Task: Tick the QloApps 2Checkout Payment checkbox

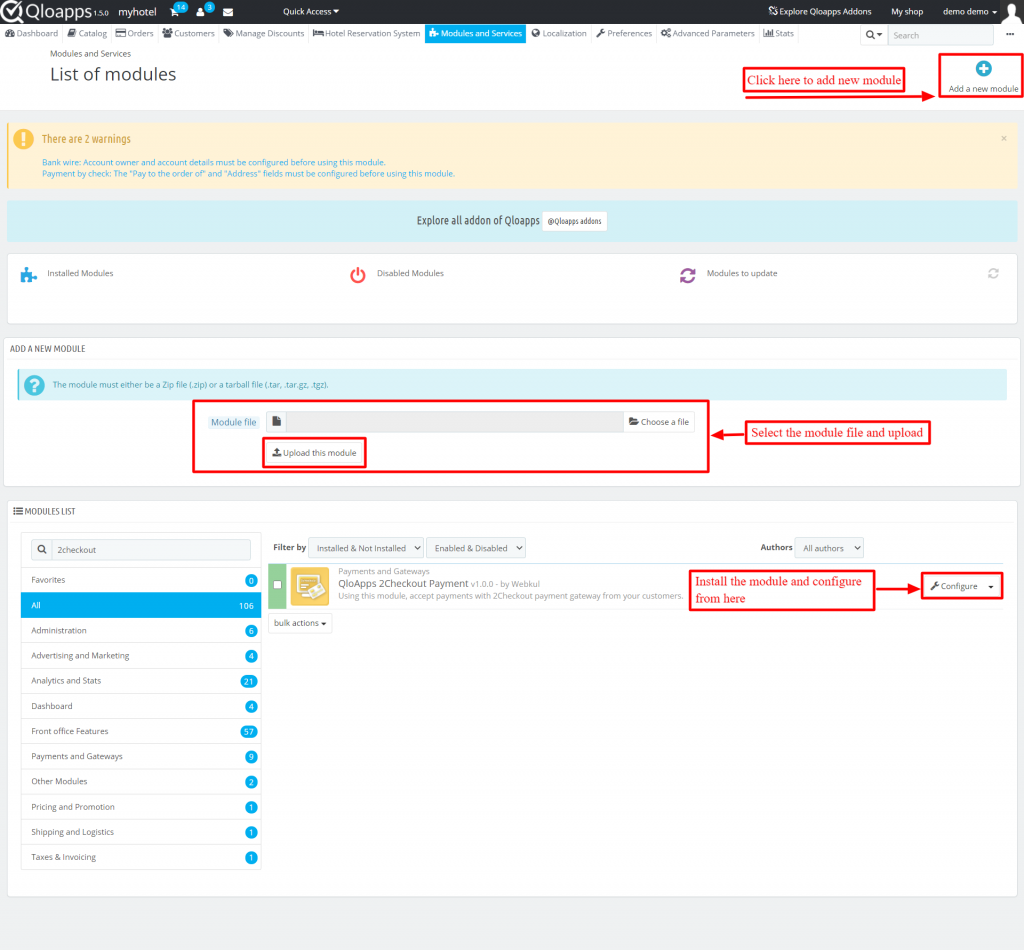Action: (x=278, y=585)
